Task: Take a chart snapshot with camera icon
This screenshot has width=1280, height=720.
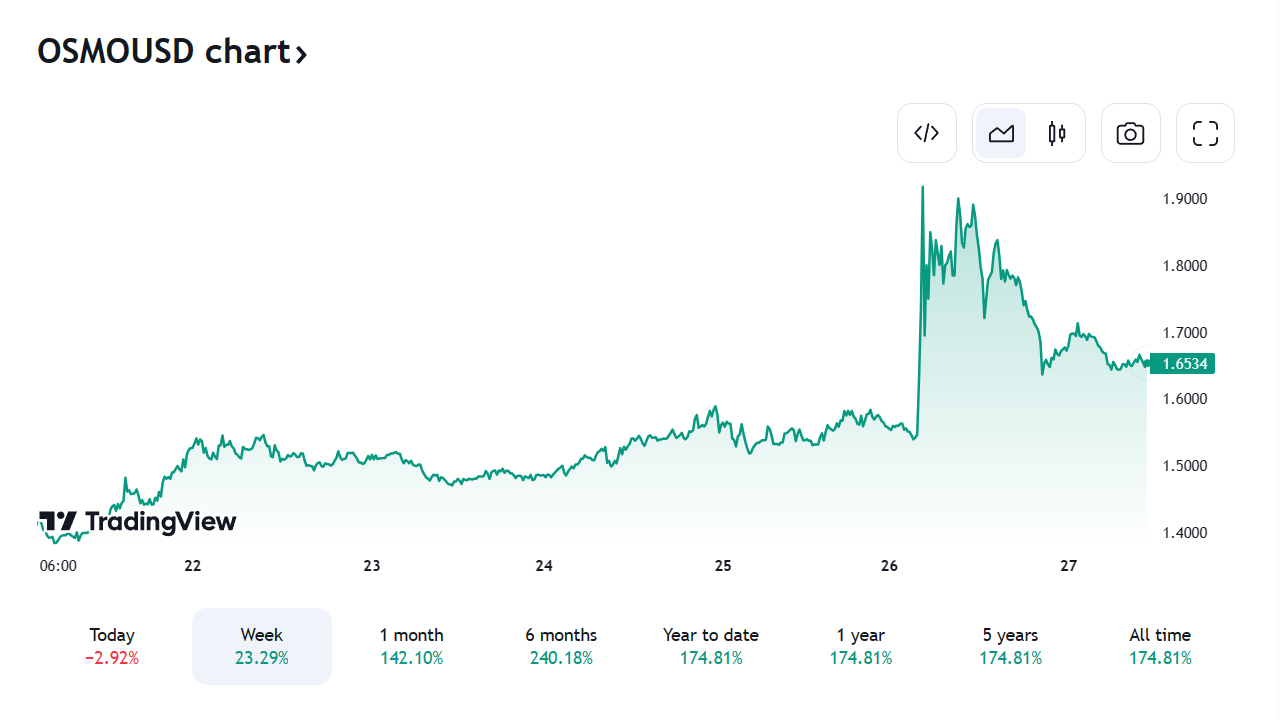Action: [1130, 133]
